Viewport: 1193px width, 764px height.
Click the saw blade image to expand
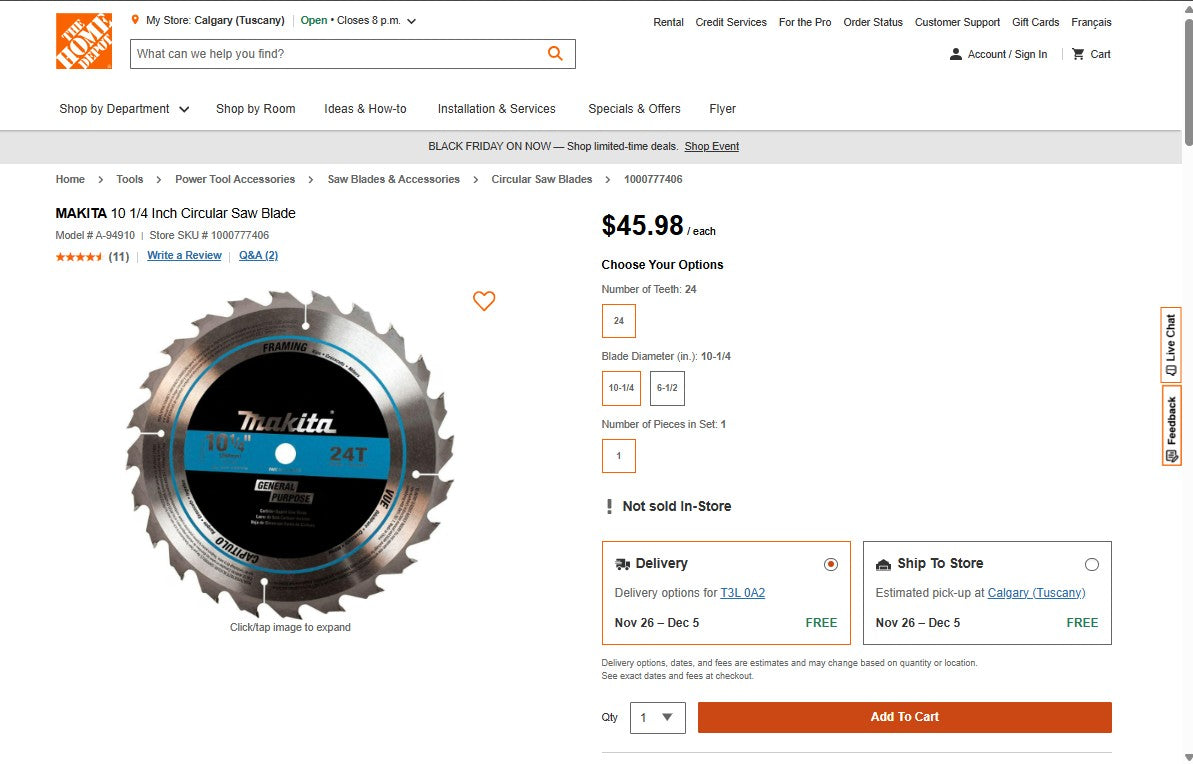click(290, 455)
